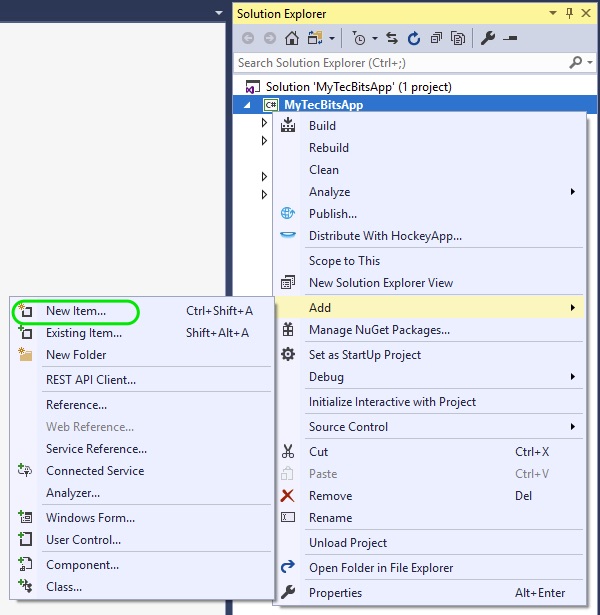Open the search options dropdown arrow
600x615 pixels.
point(590,62)
